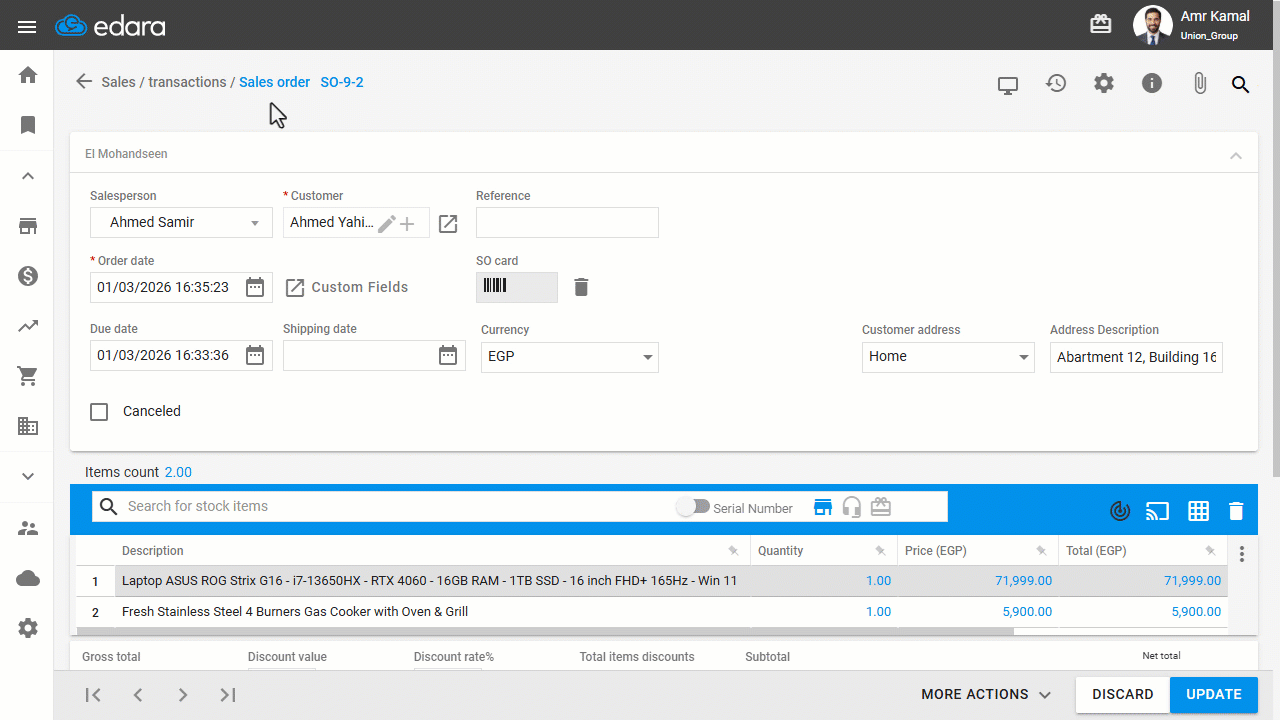Screen dimensions: 1280x720
Task: Open the history clock icon in header
Action: tap(1056, 84)
